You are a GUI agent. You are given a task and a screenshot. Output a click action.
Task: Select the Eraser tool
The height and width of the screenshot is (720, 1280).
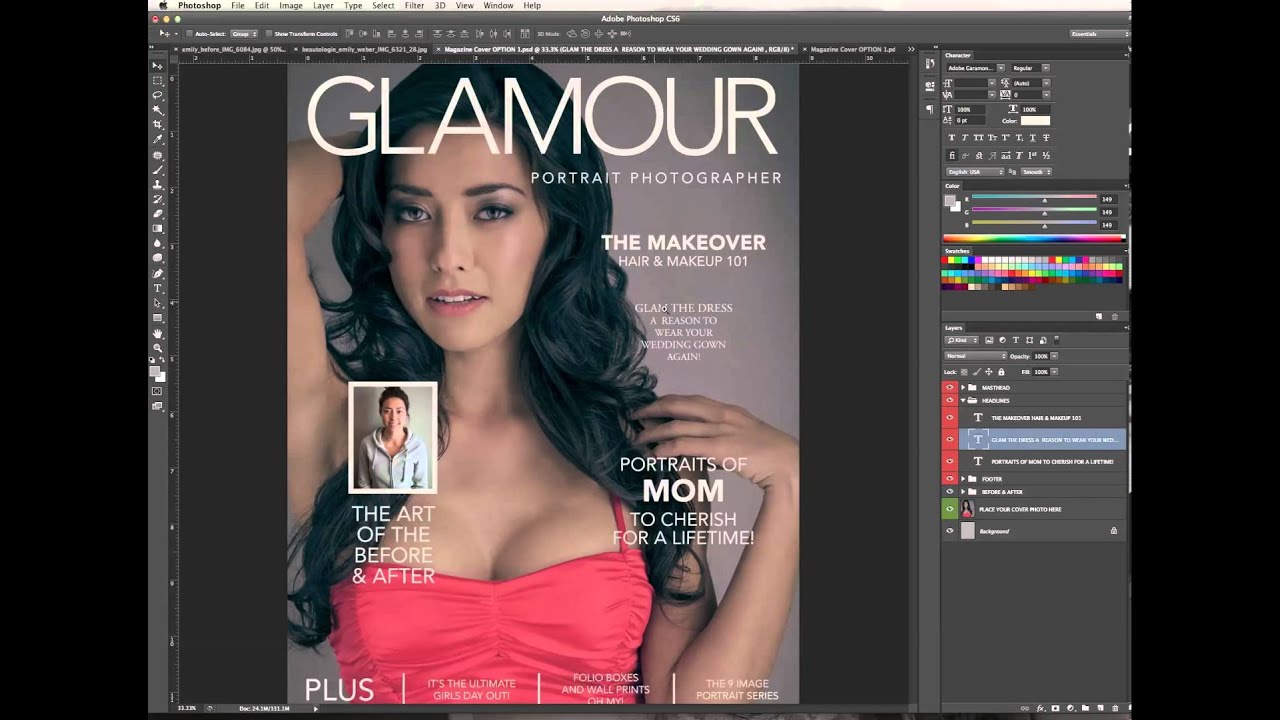(x=158, y=213)
